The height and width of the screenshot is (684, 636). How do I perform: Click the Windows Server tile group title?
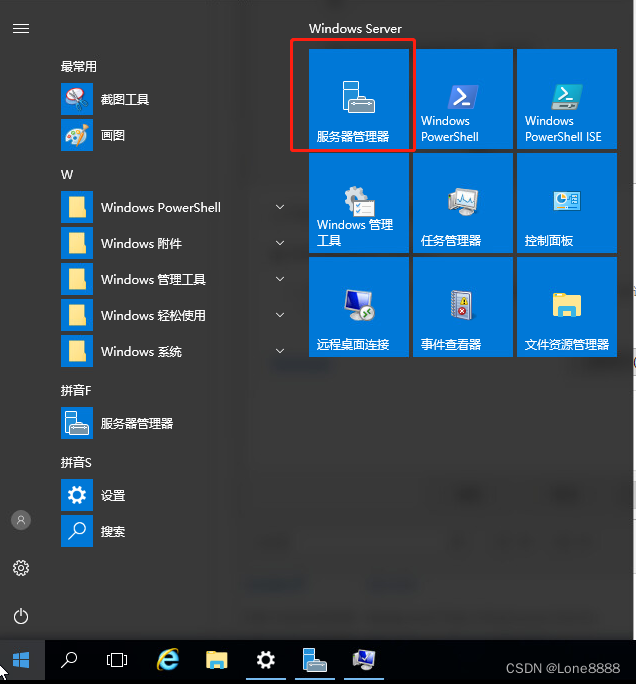[355, 29]
